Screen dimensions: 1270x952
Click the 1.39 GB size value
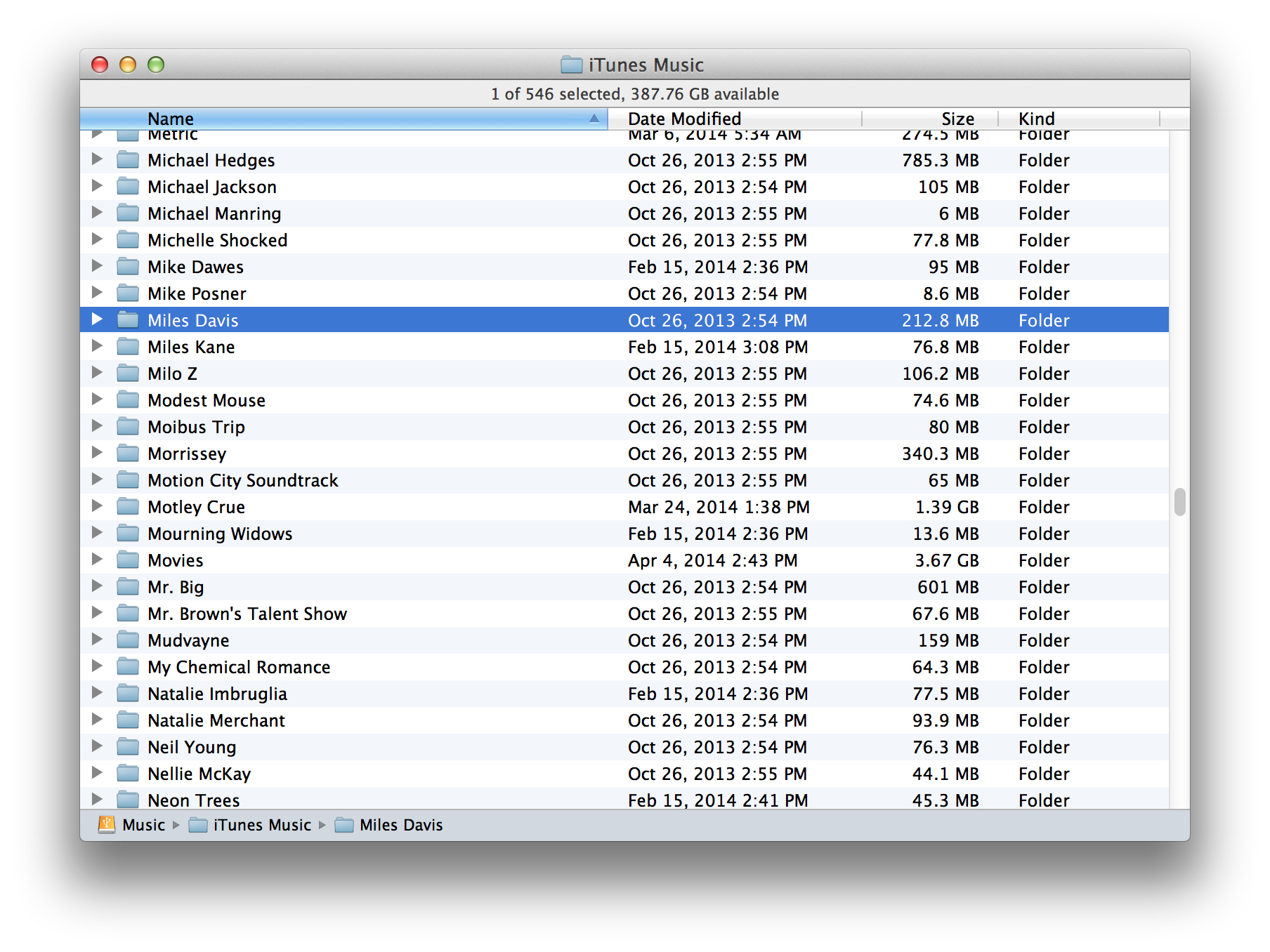[x=946, y=507]
